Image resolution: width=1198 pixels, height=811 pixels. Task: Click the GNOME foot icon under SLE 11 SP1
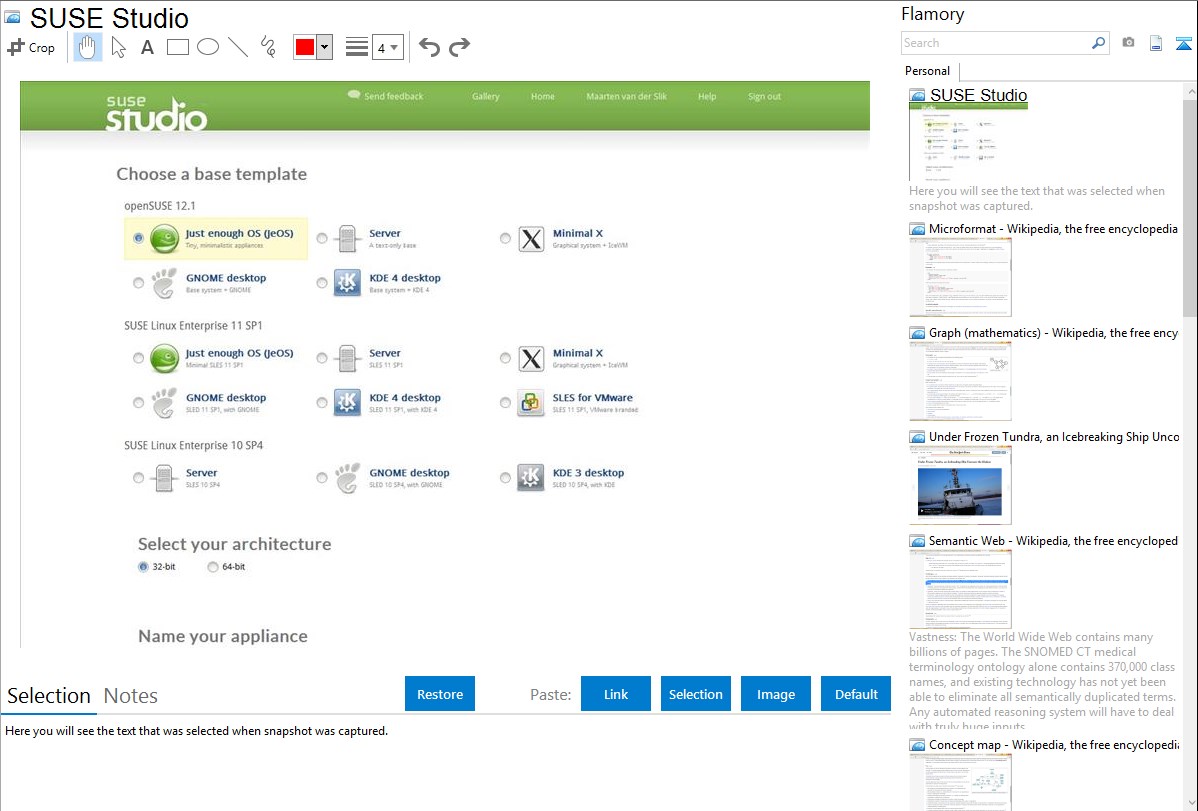(164, 403)
